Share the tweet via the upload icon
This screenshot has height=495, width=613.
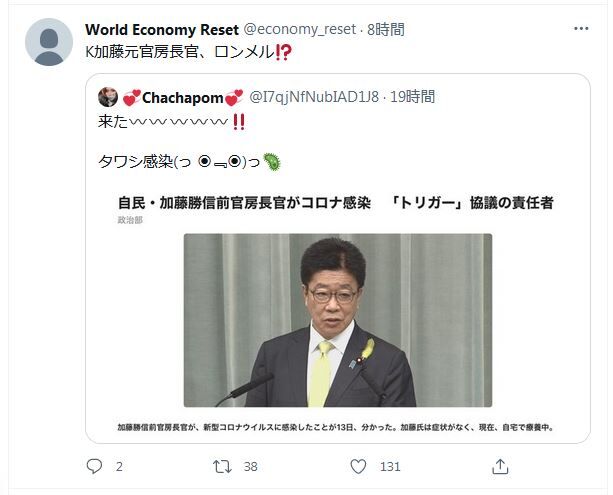(x=500, y=466)
